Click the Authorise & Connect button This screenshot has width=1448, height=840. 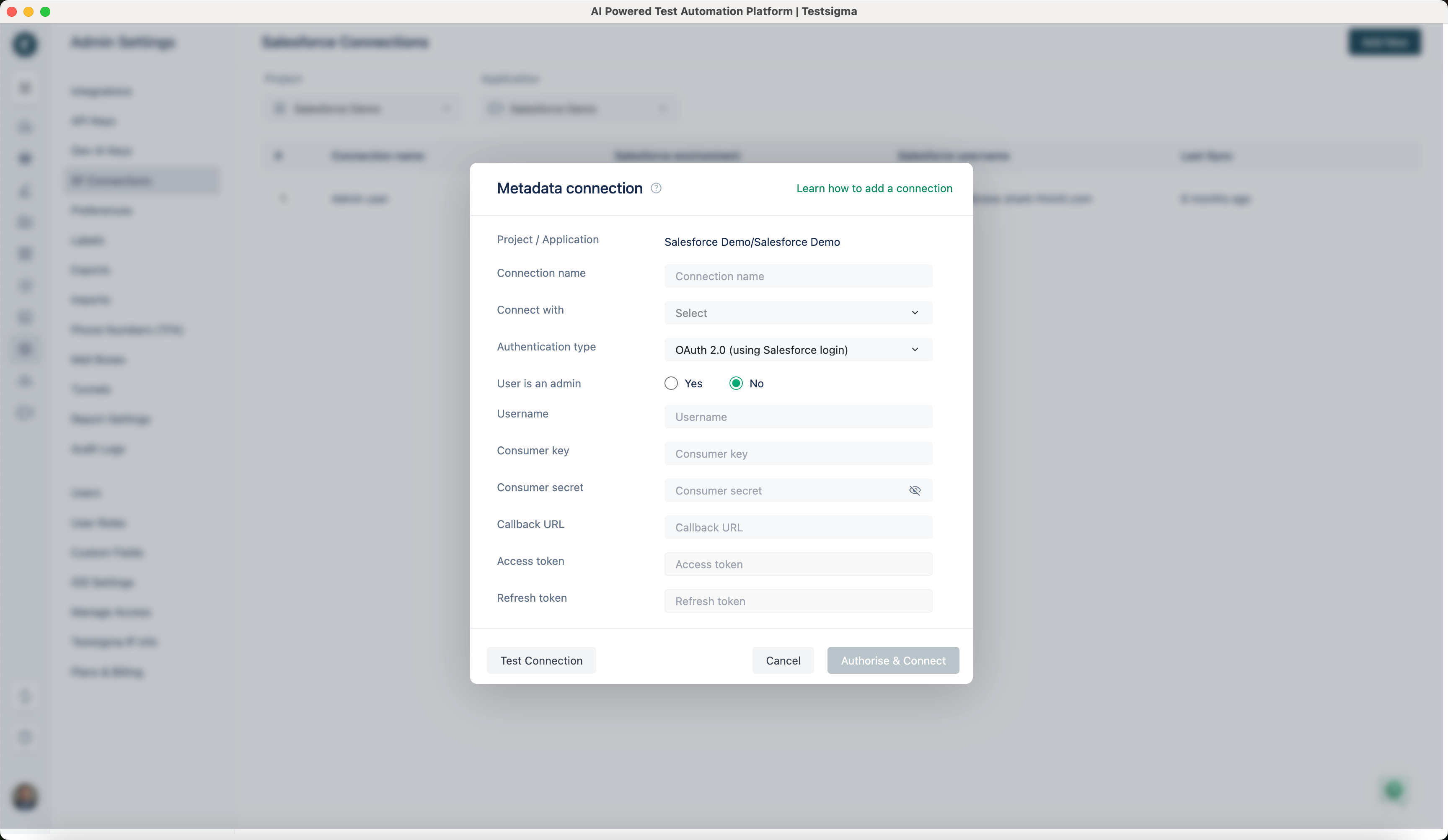(x=893, y=660)
